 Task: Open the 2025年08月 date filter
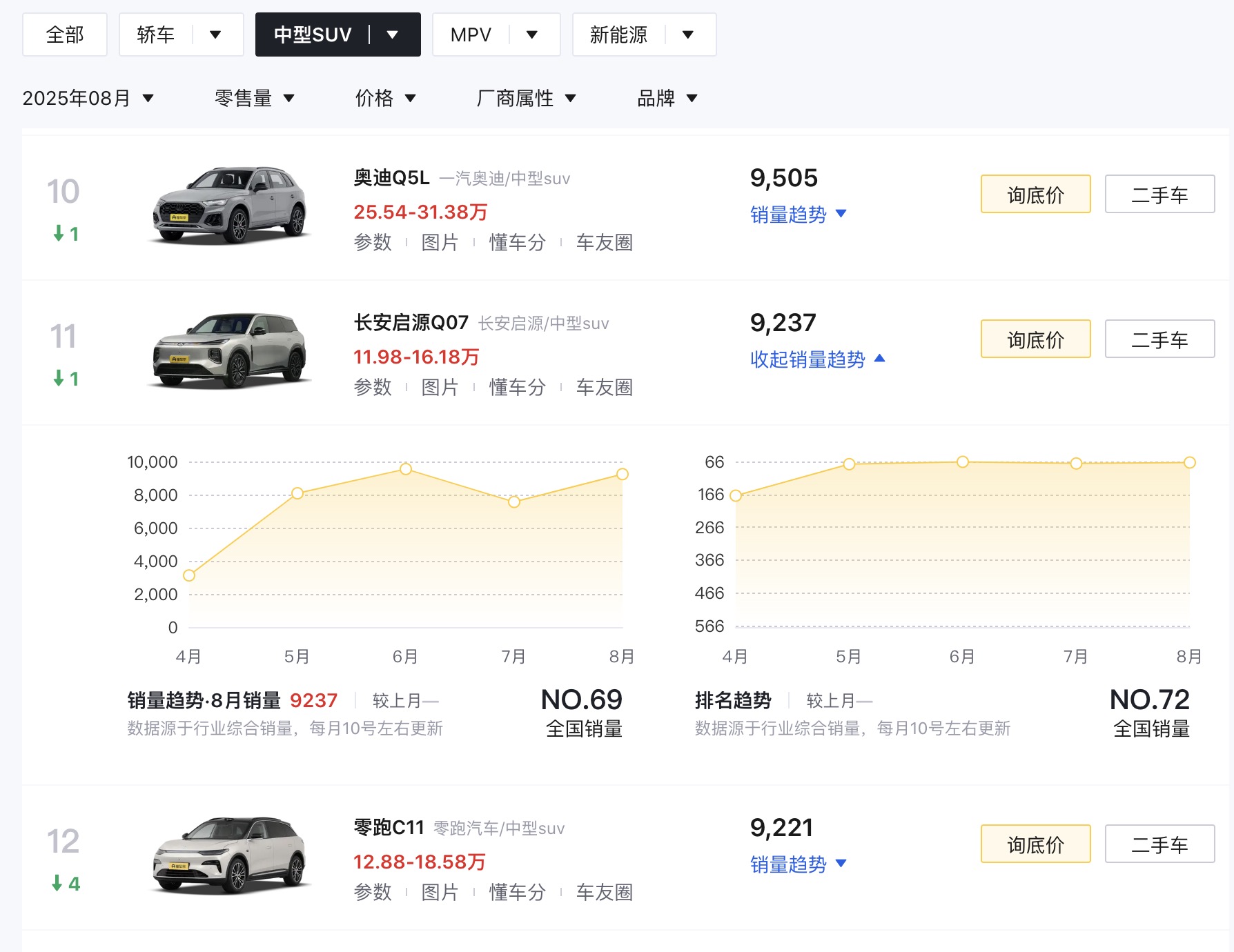(88, 98)
